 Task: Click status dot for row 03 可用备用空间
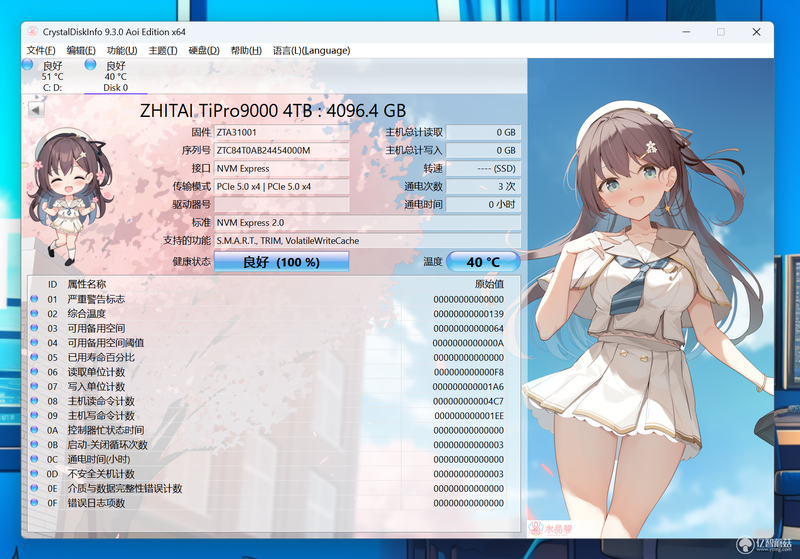tap(34, 328)
